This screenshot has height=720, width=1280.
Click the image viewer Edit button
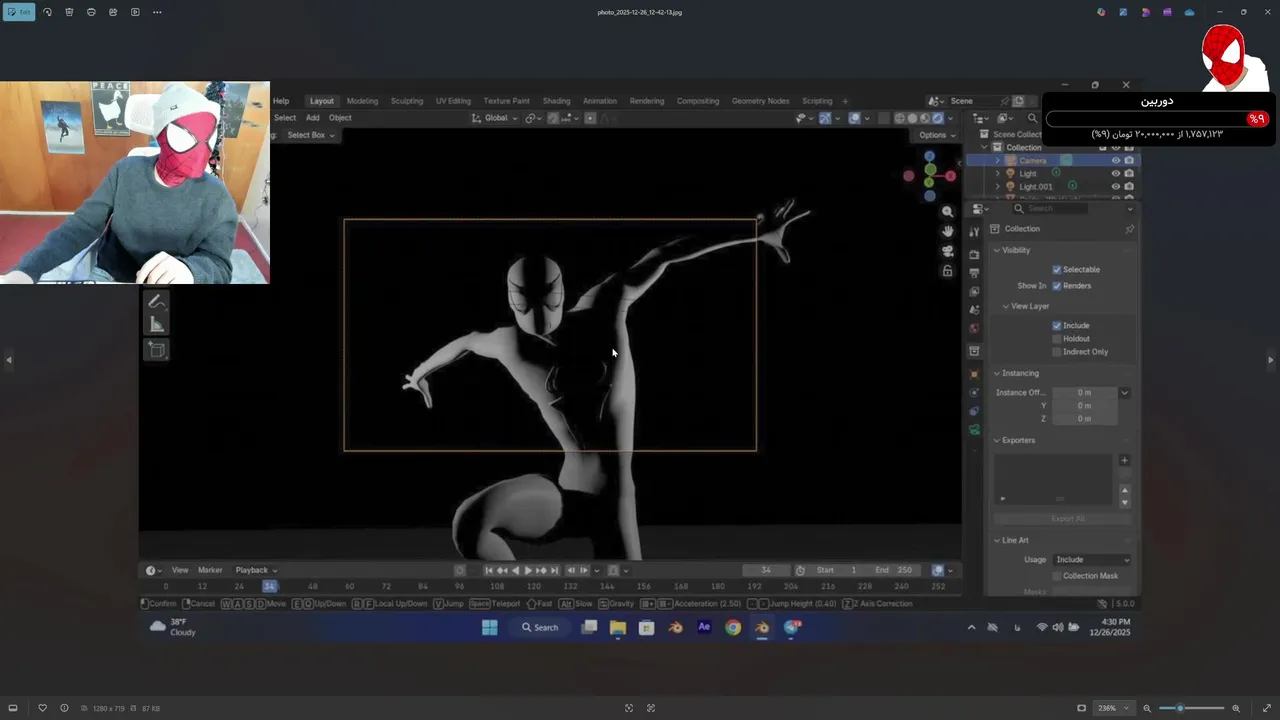(x=19, y=12)
